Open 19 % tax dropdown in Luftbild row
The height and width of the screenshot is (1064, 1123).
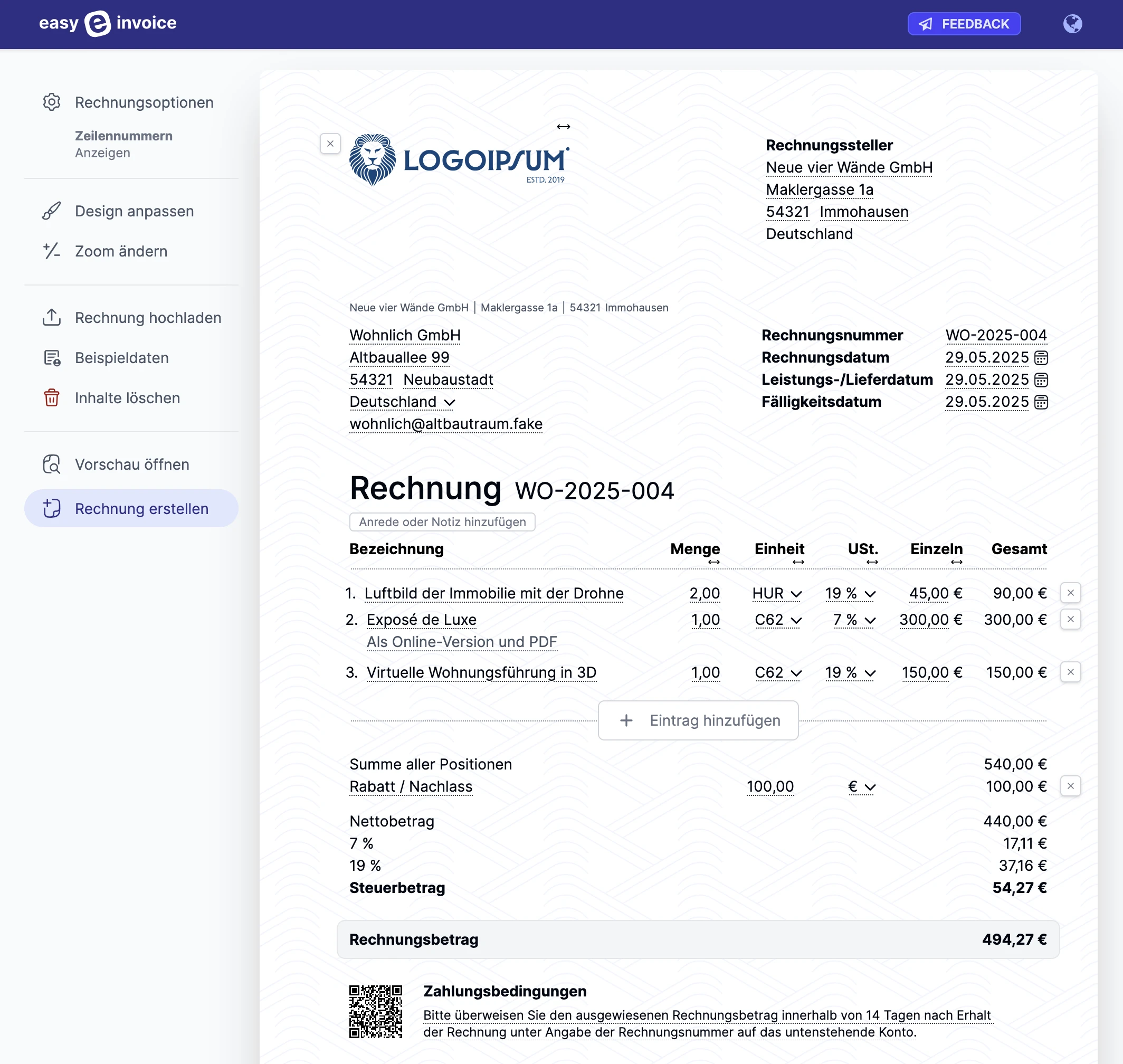tap(850, 593)
